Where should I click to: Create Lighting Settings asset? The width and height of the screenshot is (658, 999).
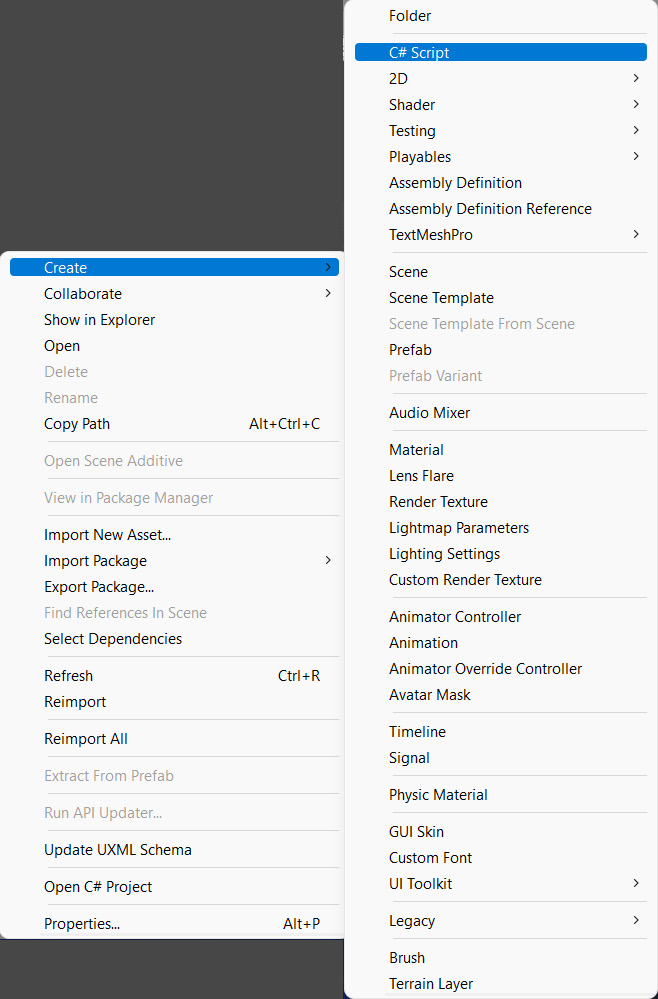tap(501, 554)
